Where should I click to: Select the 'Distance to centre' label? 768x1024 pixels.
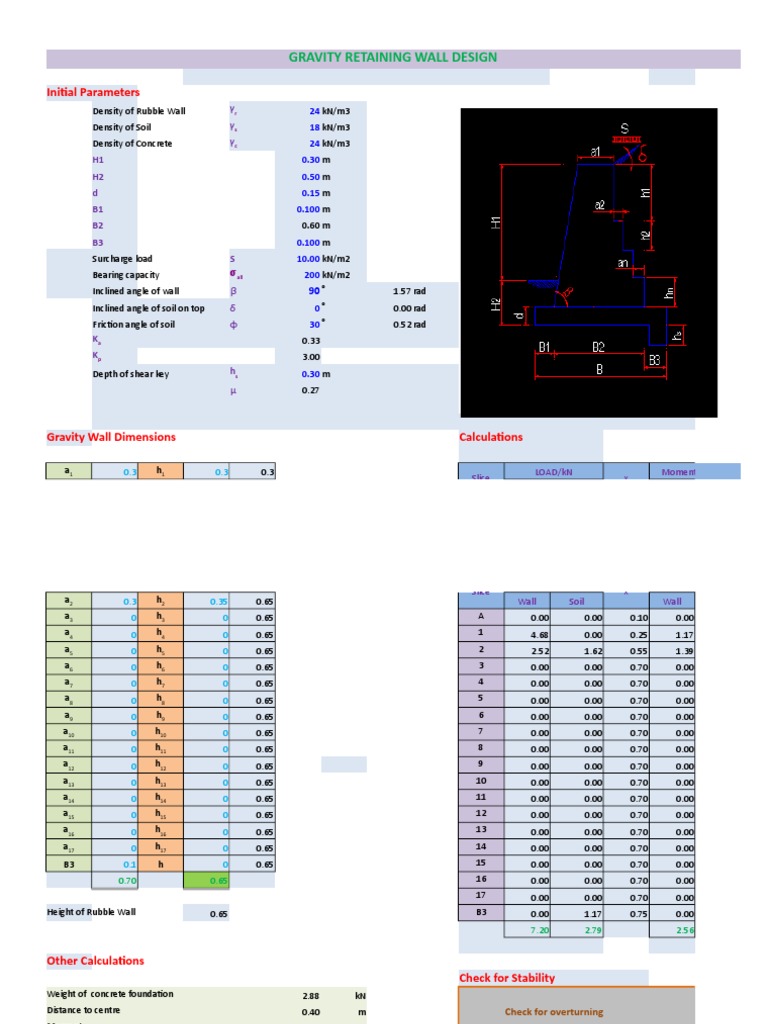84,1010
